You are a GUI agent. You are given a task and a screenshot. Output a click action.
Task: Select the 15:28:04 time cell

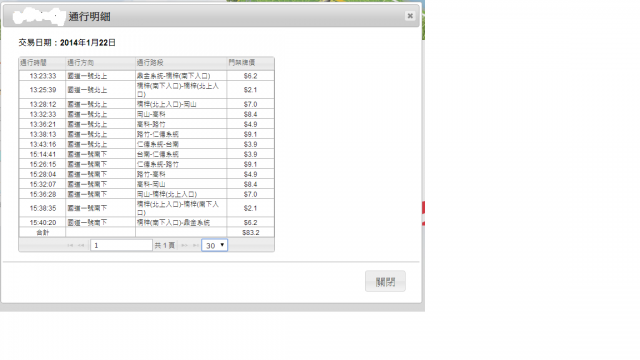[x=42, y=174]
